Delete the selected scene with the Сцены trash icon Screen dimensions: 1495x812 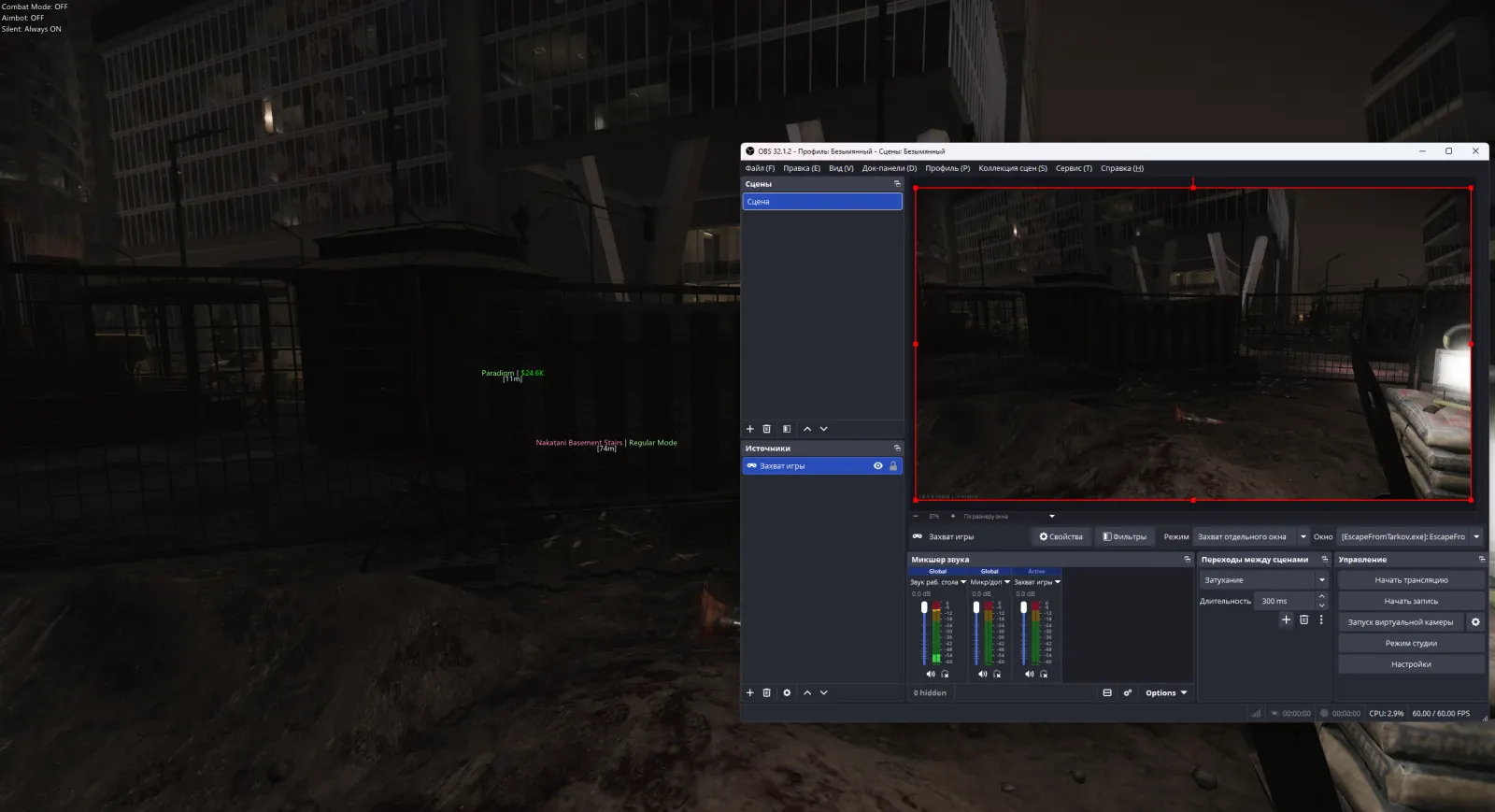pyautogui.click(x=767, y=429)
